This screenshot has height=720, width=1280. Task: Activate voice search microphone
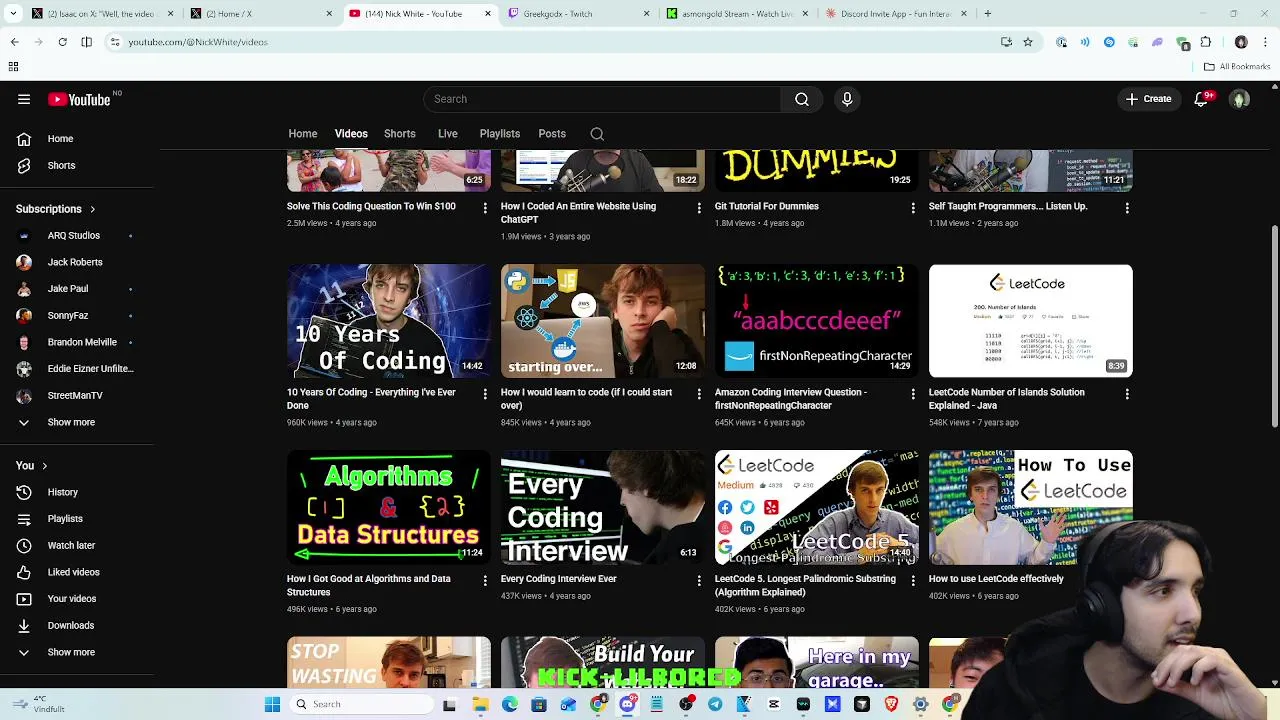point(847,99)
